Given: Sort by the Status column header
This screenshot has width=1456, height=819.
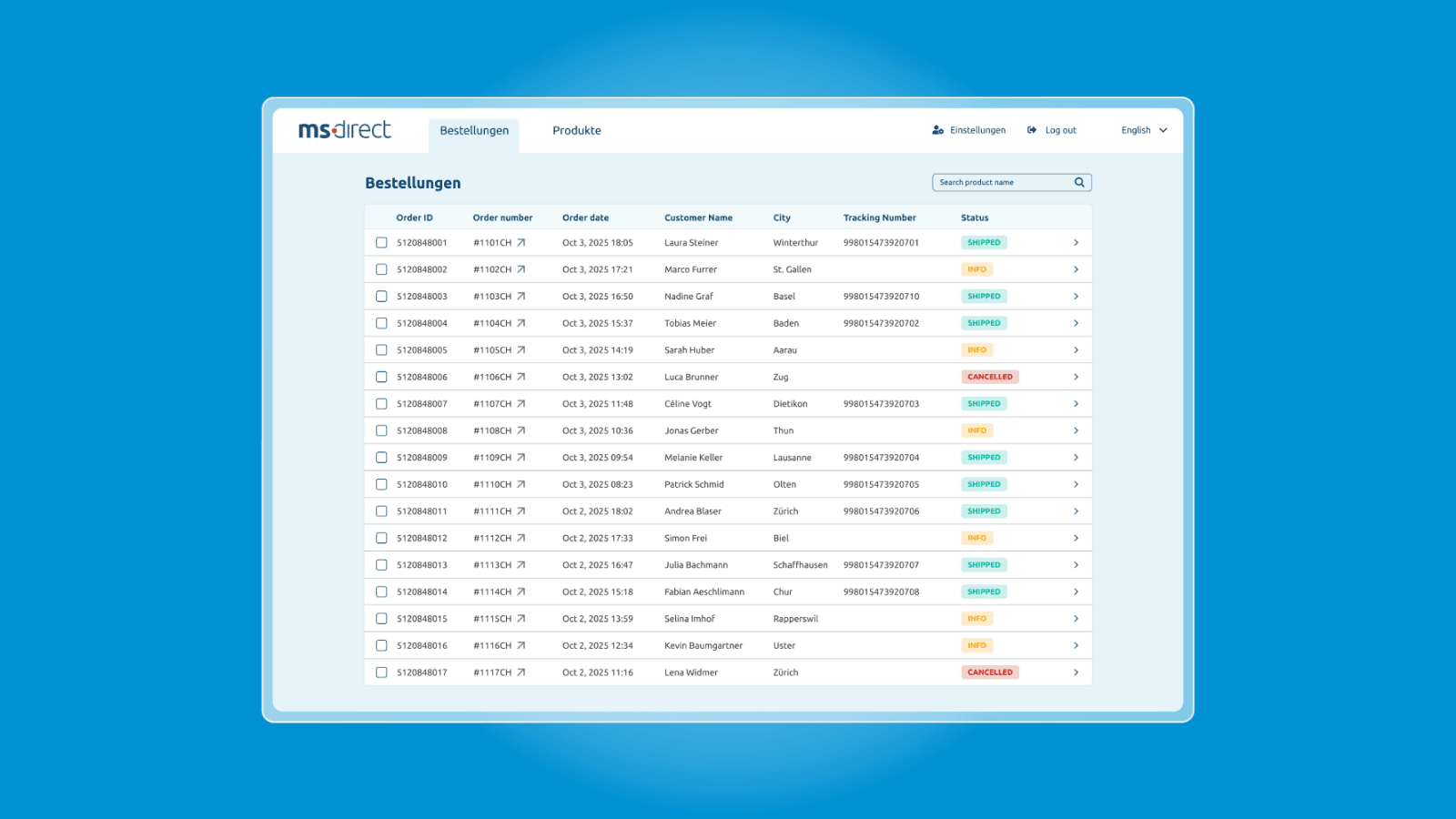Looking at the screenshot, I should coord(975,217).
